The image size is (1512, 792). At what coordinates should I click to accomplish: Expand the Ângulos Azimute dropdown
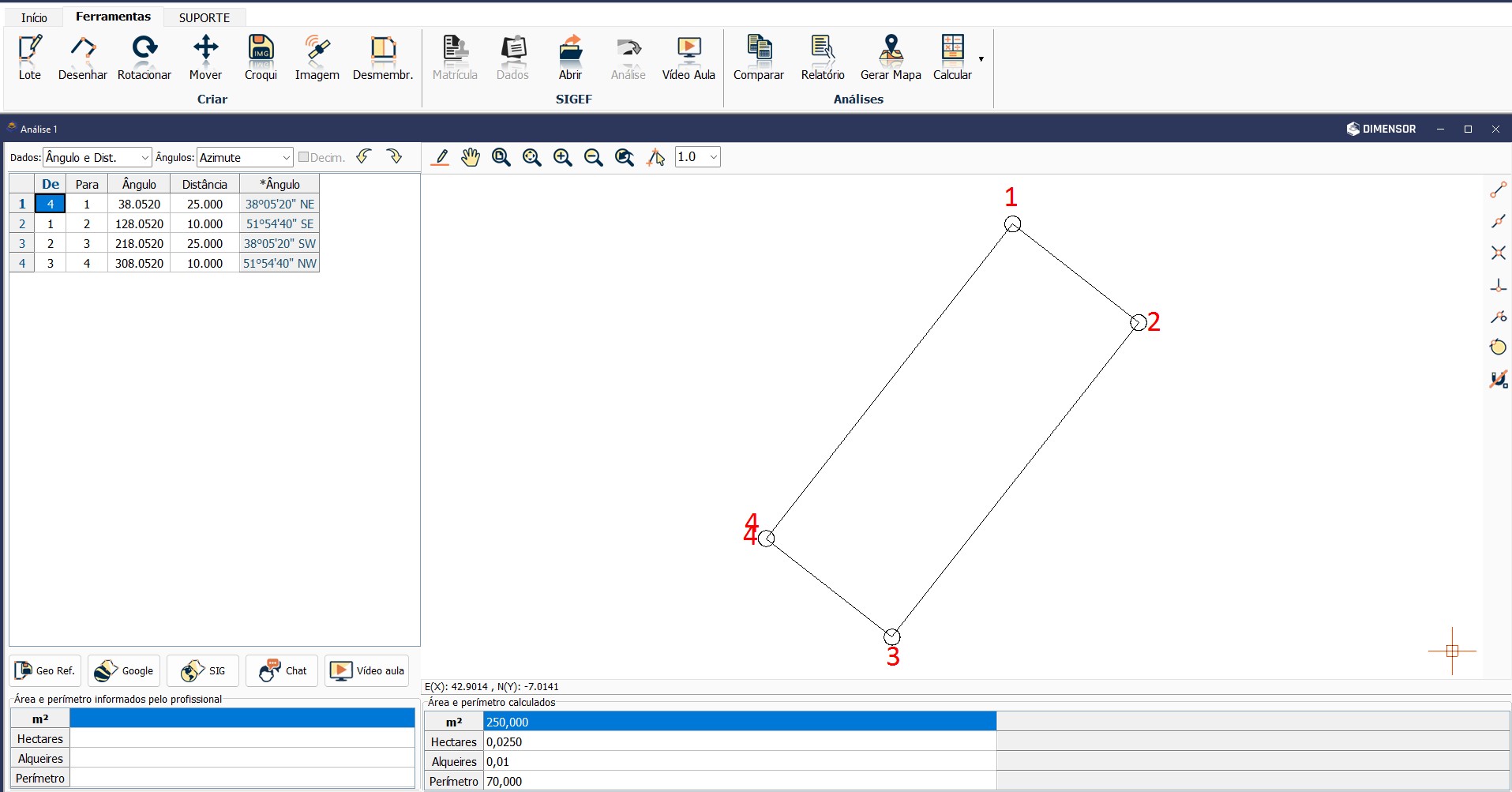pos(245,158)
